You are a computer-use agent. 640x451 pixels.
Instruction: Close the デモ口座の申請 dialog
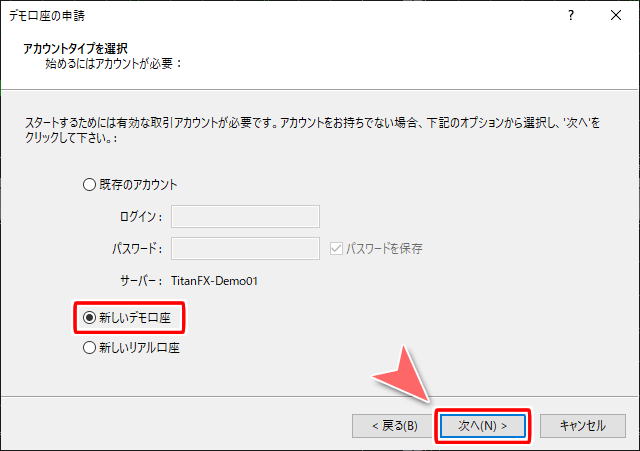(x=616, y=16)
